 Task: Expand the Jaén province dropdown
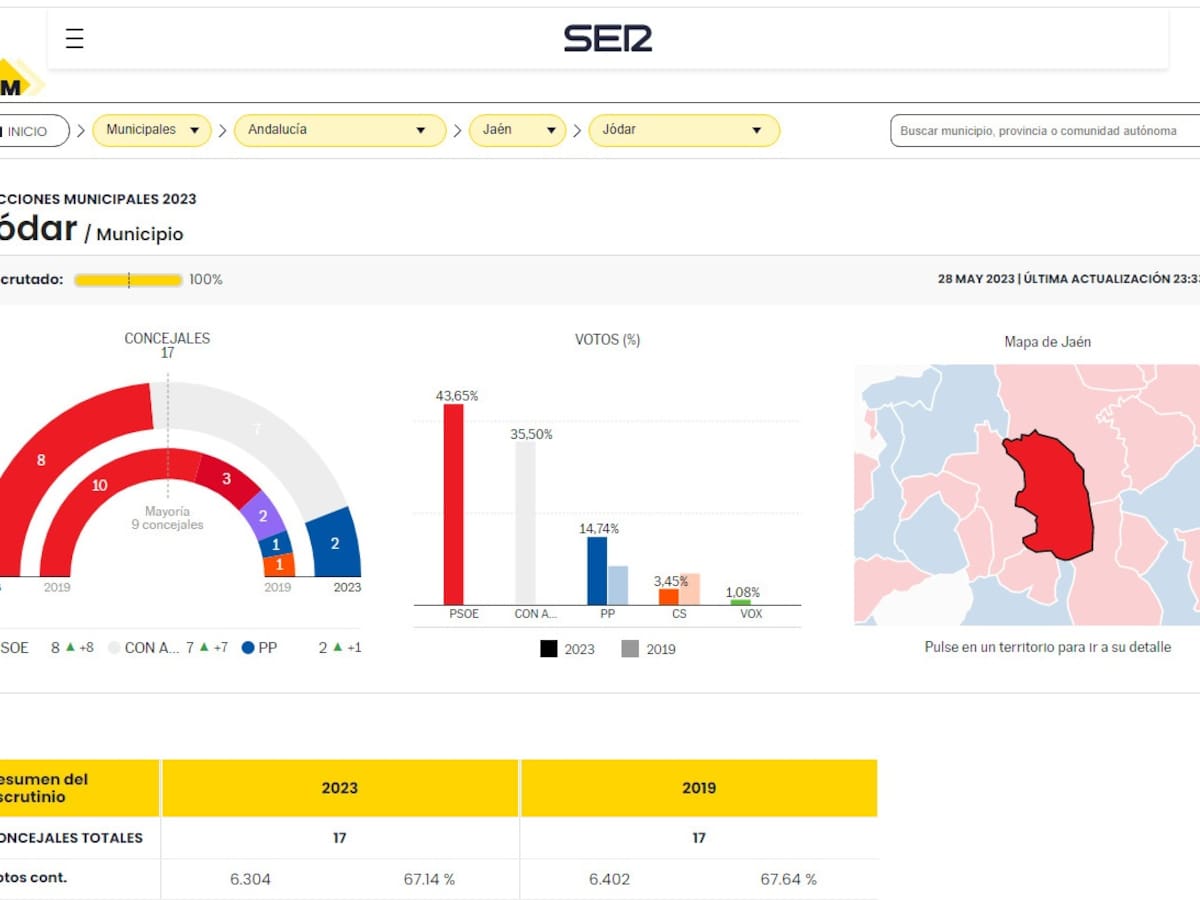(x=517, y=130)
